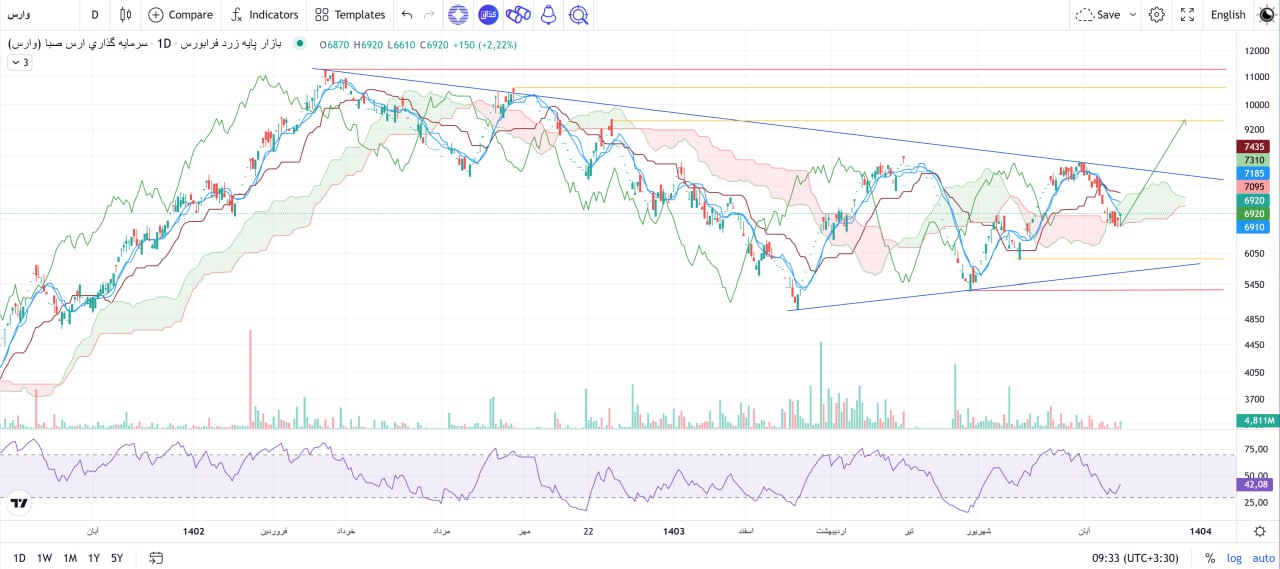Open the Indicators menu
The image size is (1280, 569).
click(264, 15)
